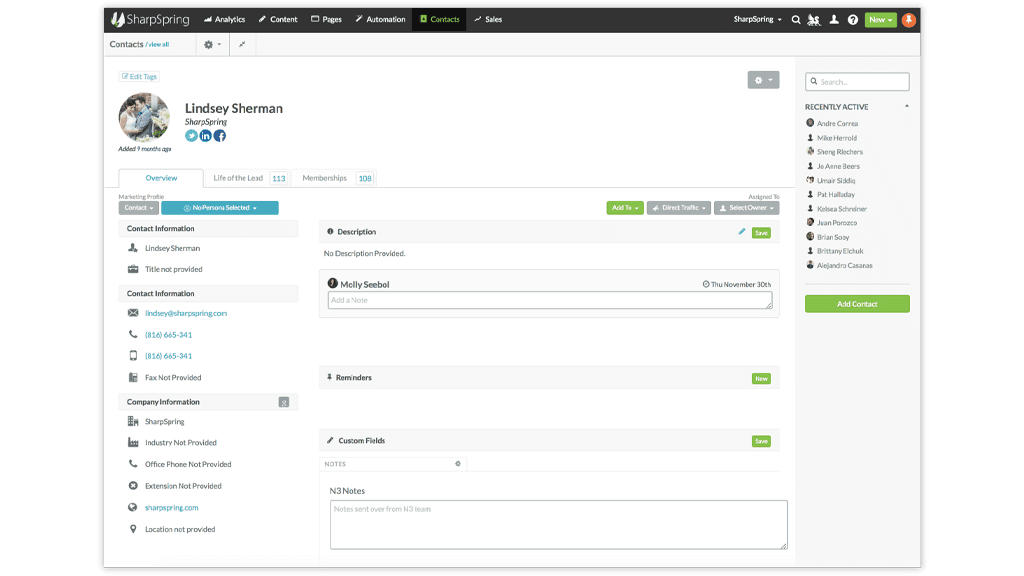
Task: Click the gear icon beside NOTES
Action: tap(458, 464)
